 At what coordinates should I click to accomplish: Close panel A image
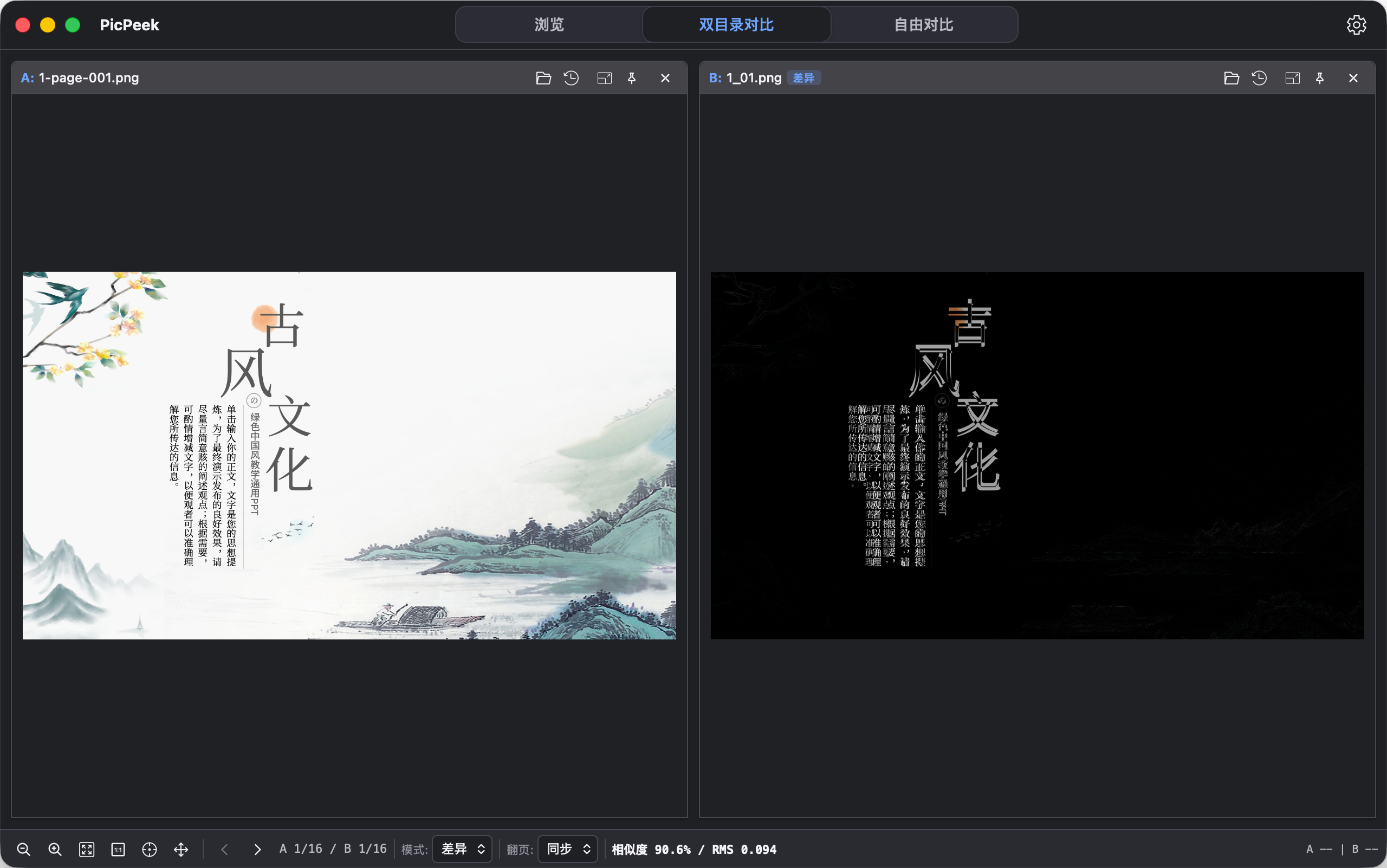(665, 78)
